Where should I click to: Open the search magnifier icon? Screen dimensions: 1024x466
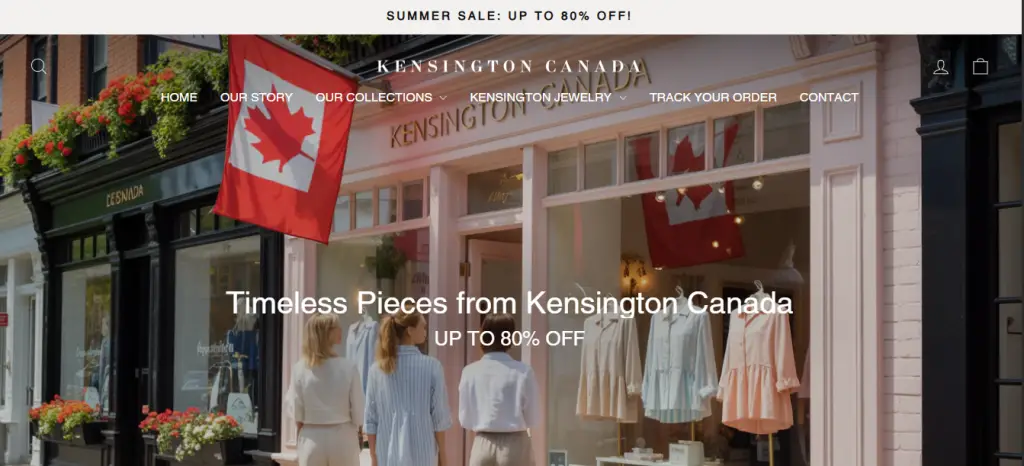[x=39, y=66]
